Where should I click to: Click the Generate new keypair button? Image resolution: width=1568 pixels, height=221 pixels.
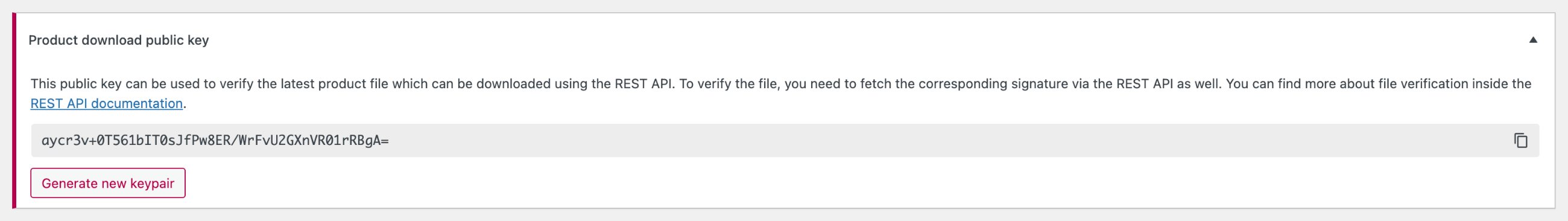coord(108,183)
